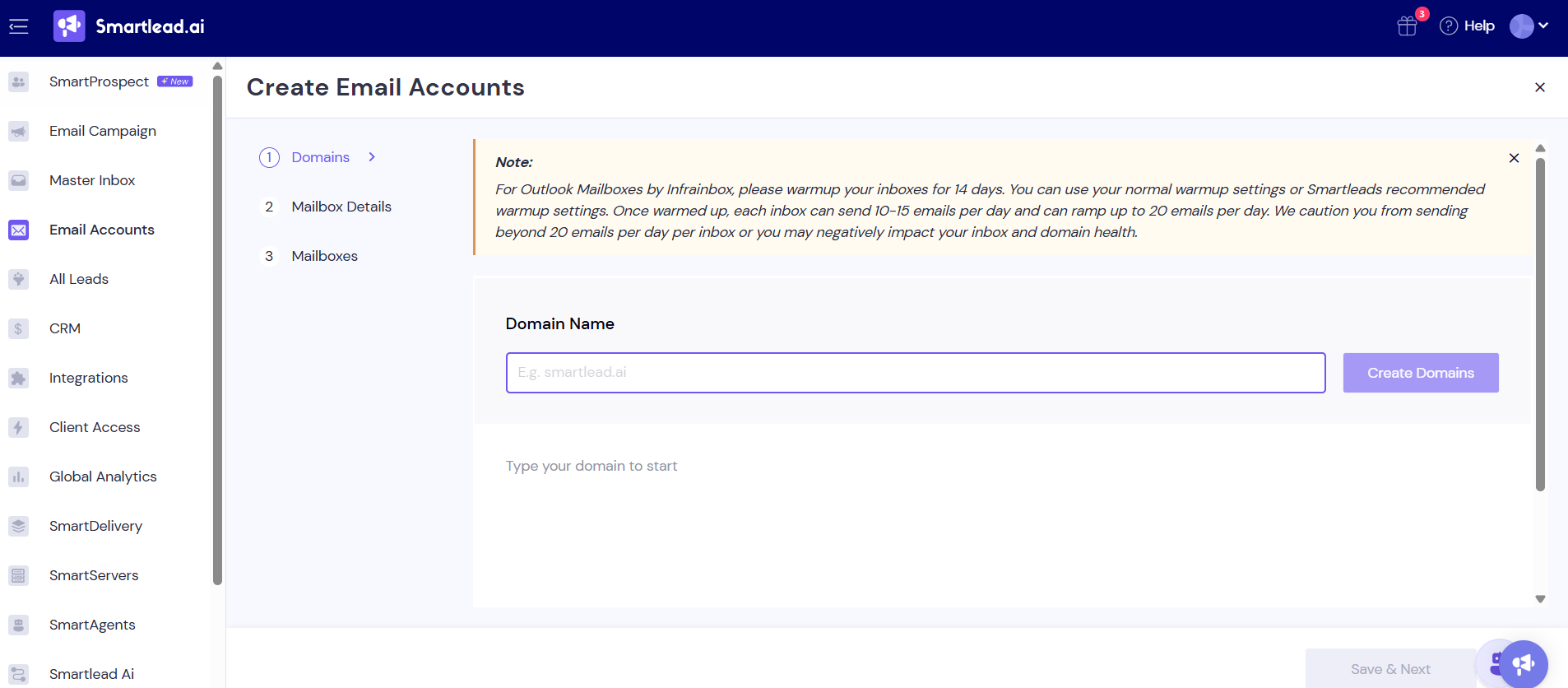Click the SmartServers server icon
Viewport: 1568px width, 688px height.
[18, 575]
